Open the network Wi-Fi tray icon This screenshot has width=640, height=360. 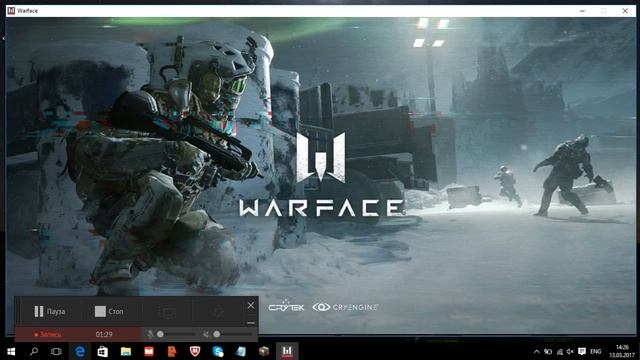coord(560,351)
